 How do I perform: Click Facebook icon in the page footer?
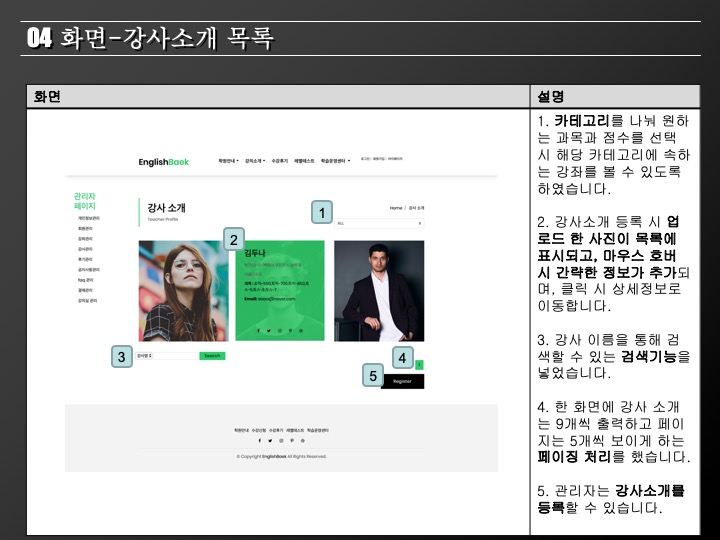click(259, 441)
